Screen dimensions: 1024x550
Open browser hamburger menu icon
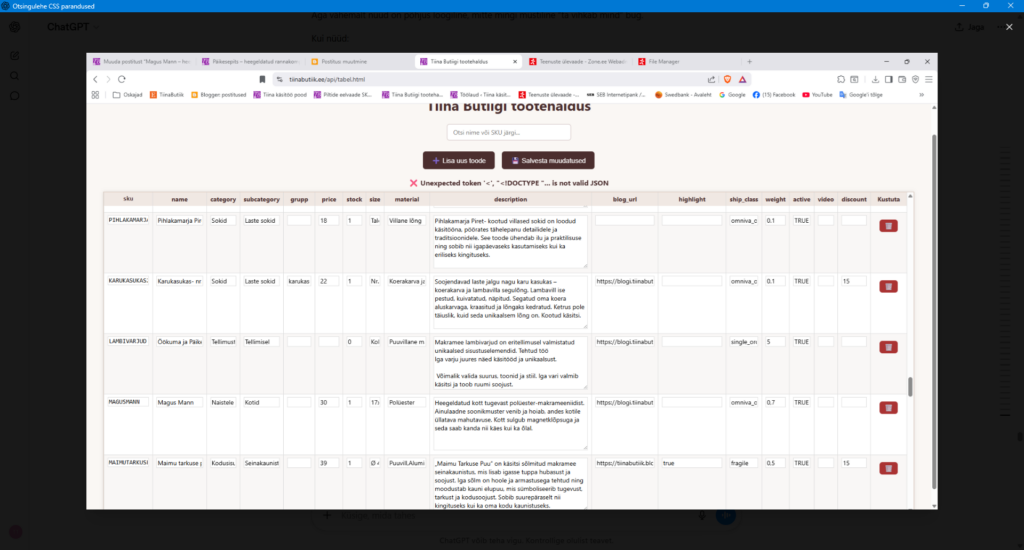[x=929, y=79]
